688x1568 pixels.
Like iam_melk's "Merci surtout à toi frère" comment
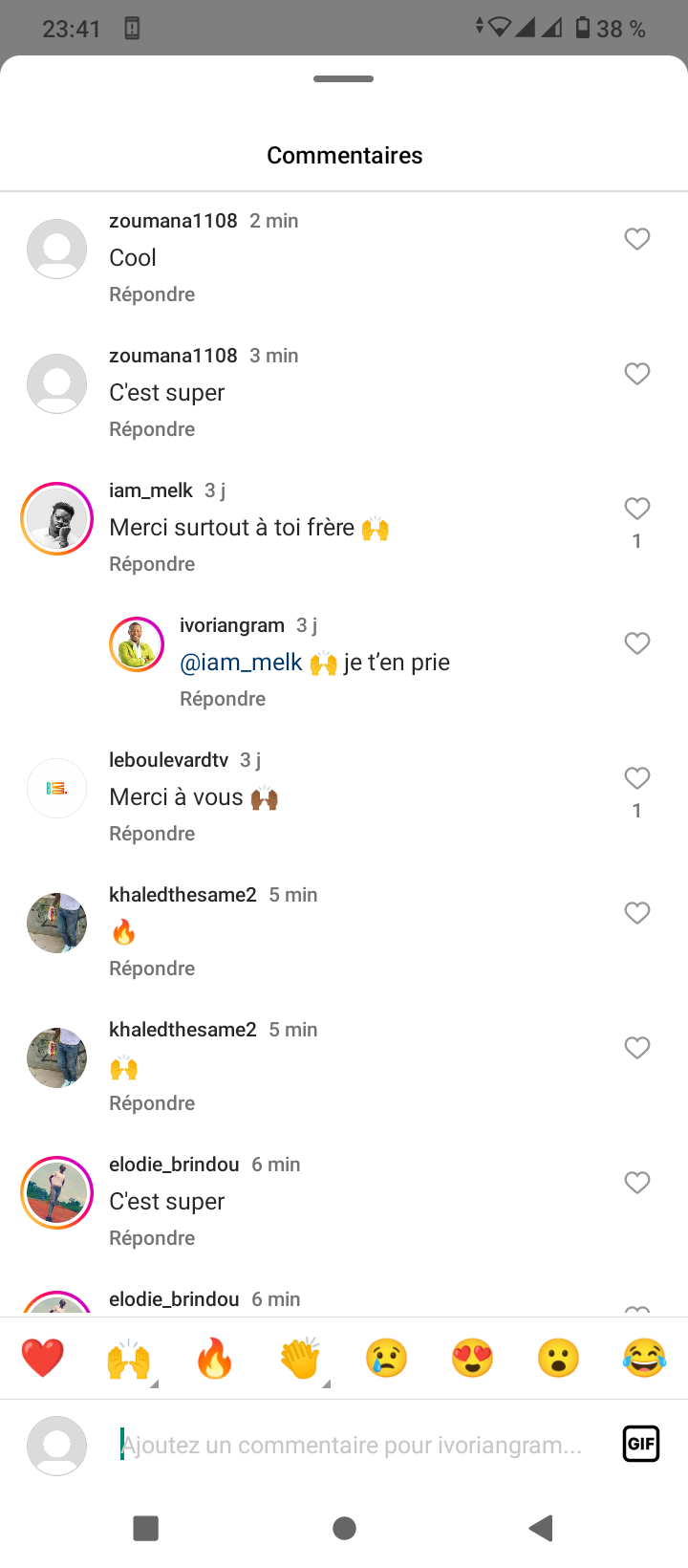coord(637,509)
